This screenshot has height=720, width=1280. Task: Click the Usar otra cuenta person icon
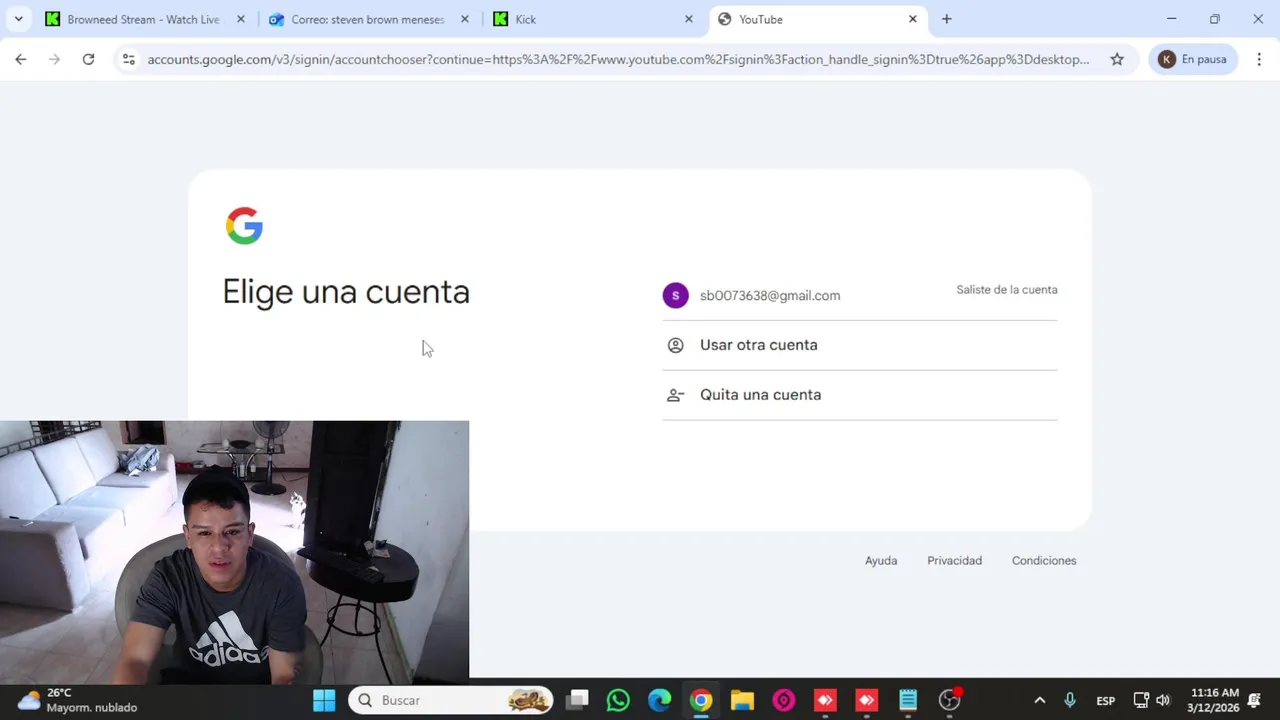675,345
